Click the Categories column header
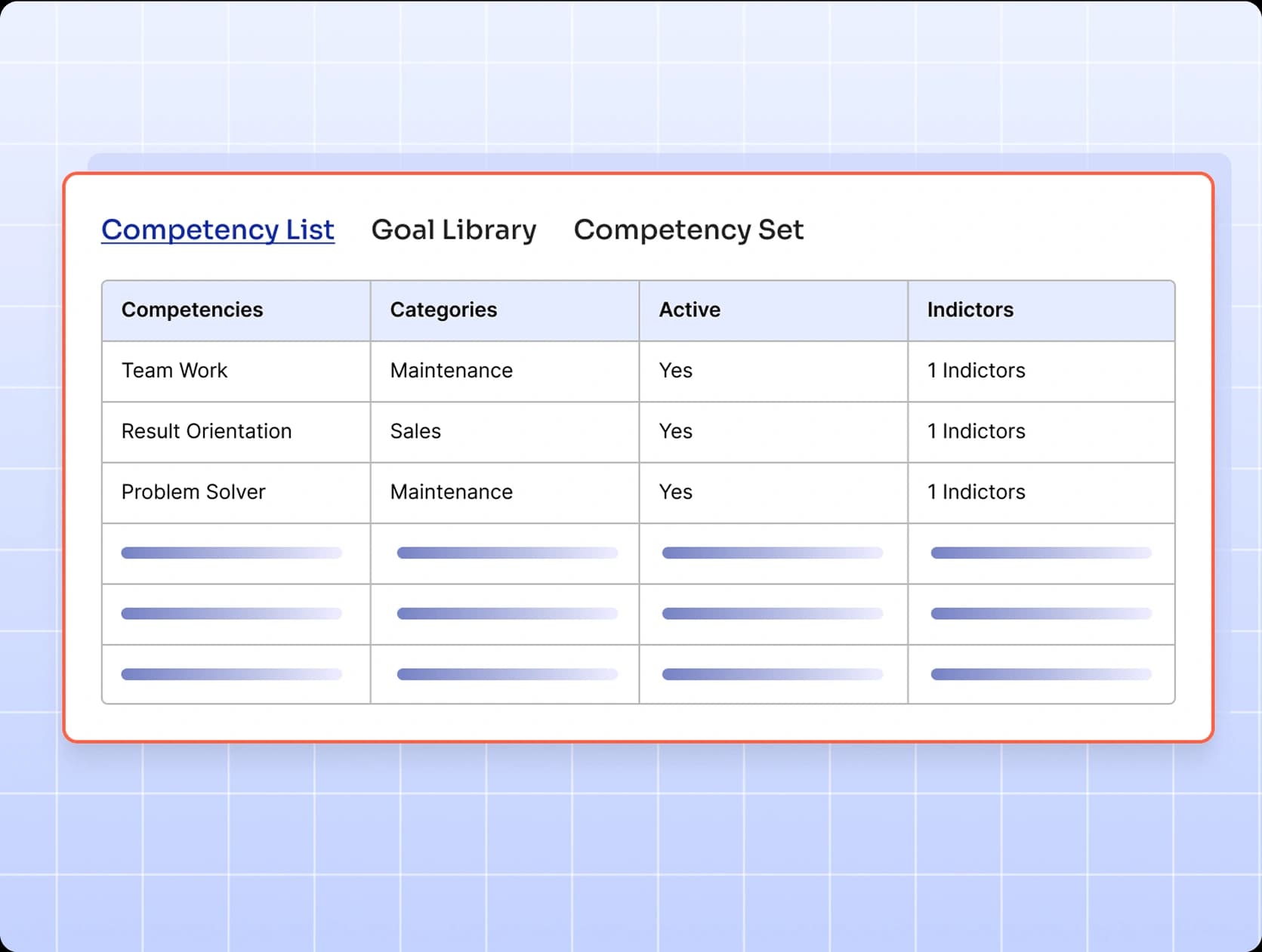 point(443,310)
